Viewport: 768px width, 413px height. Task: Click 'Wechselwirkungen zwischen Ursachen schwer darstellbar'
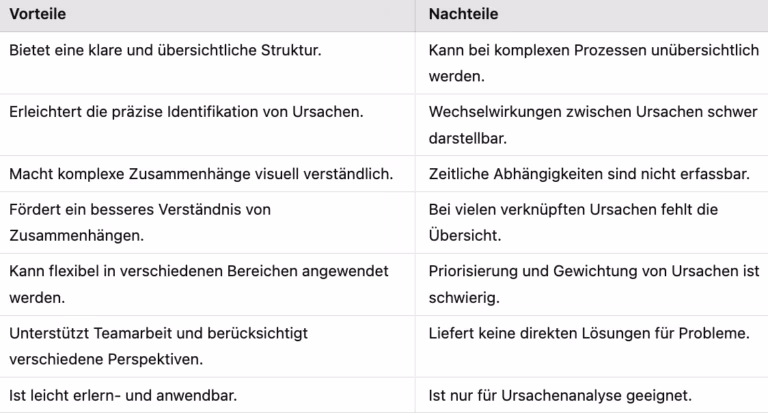coord(593,125)
